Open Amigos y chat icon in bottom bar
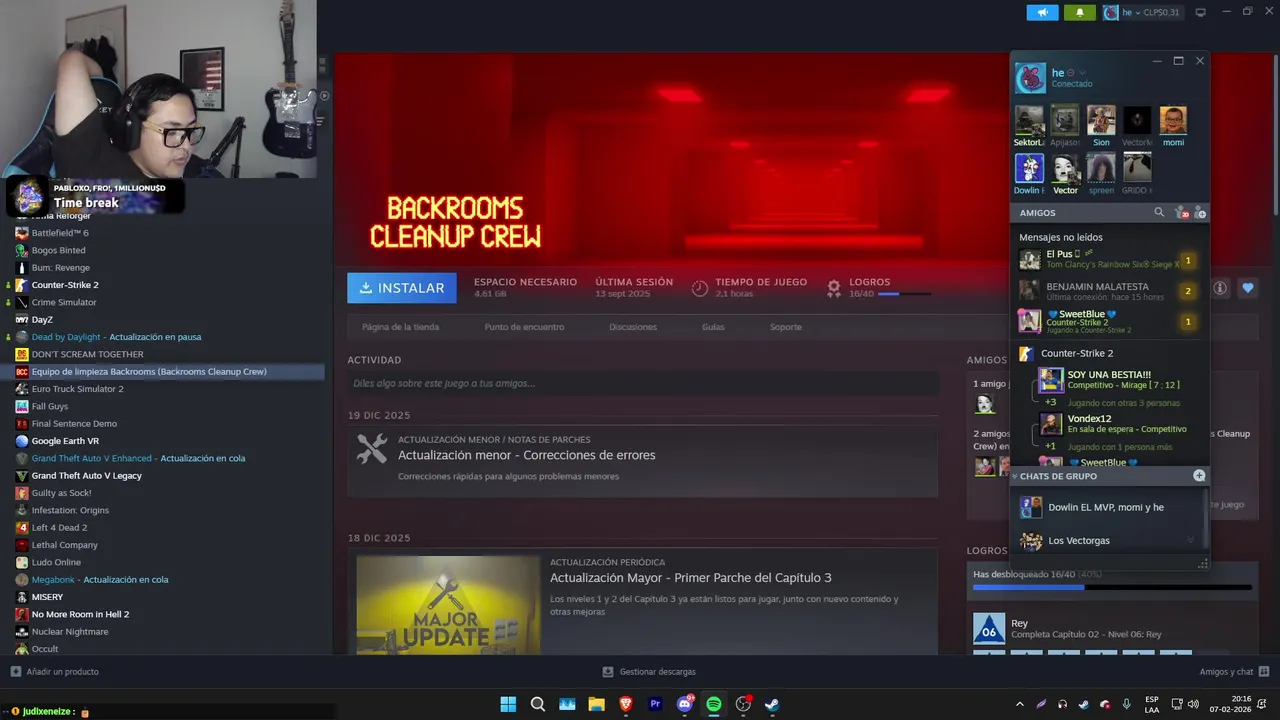 tap(1264, 671)
